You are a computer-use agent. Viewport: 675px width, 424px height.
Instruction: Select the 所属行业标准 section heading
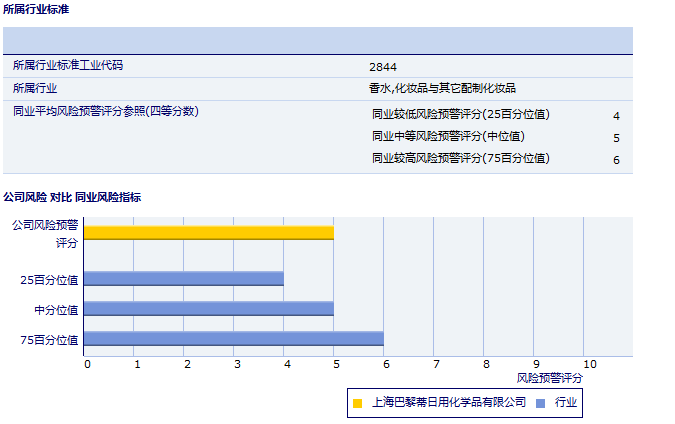(36, 9)
